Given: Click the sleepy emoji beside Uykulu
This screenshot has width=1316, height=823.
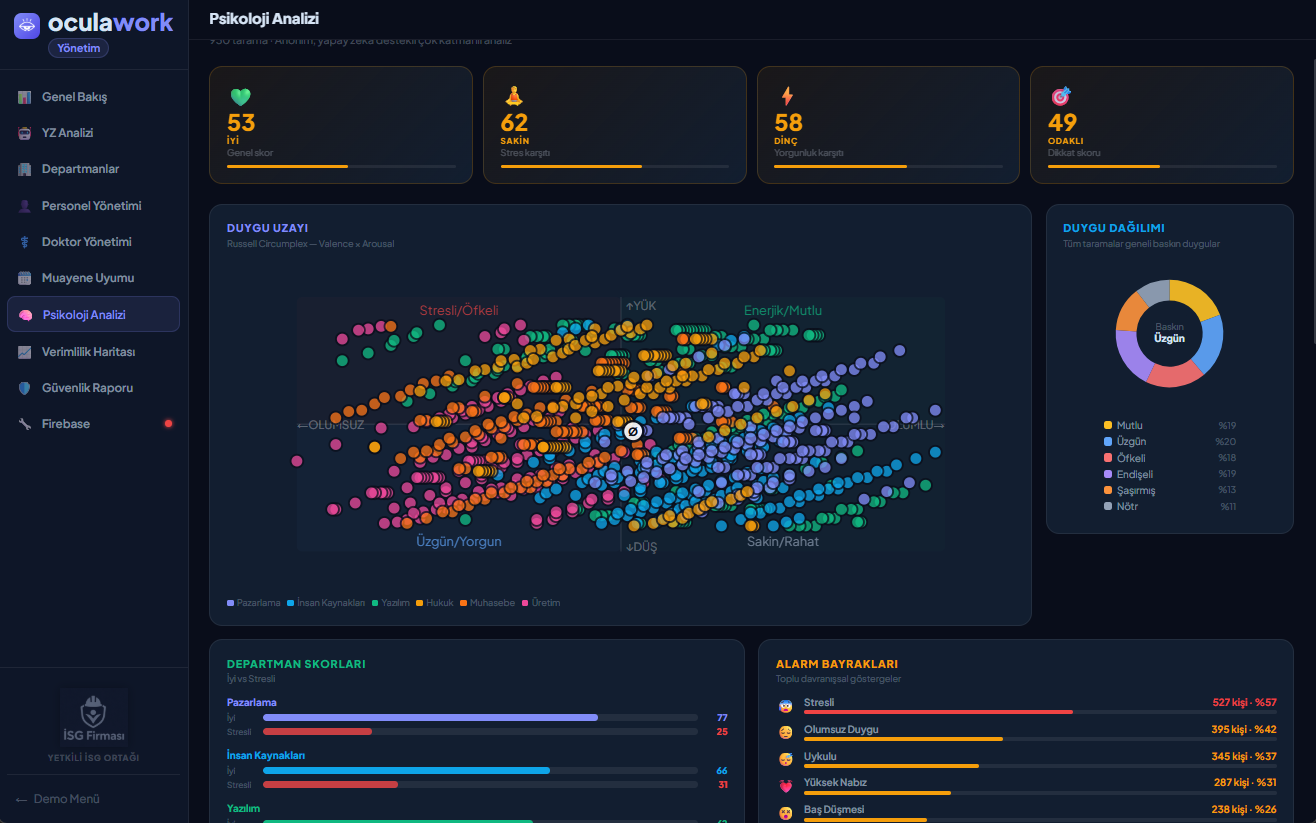Looking at the screenshot, I should coord(785,759).
